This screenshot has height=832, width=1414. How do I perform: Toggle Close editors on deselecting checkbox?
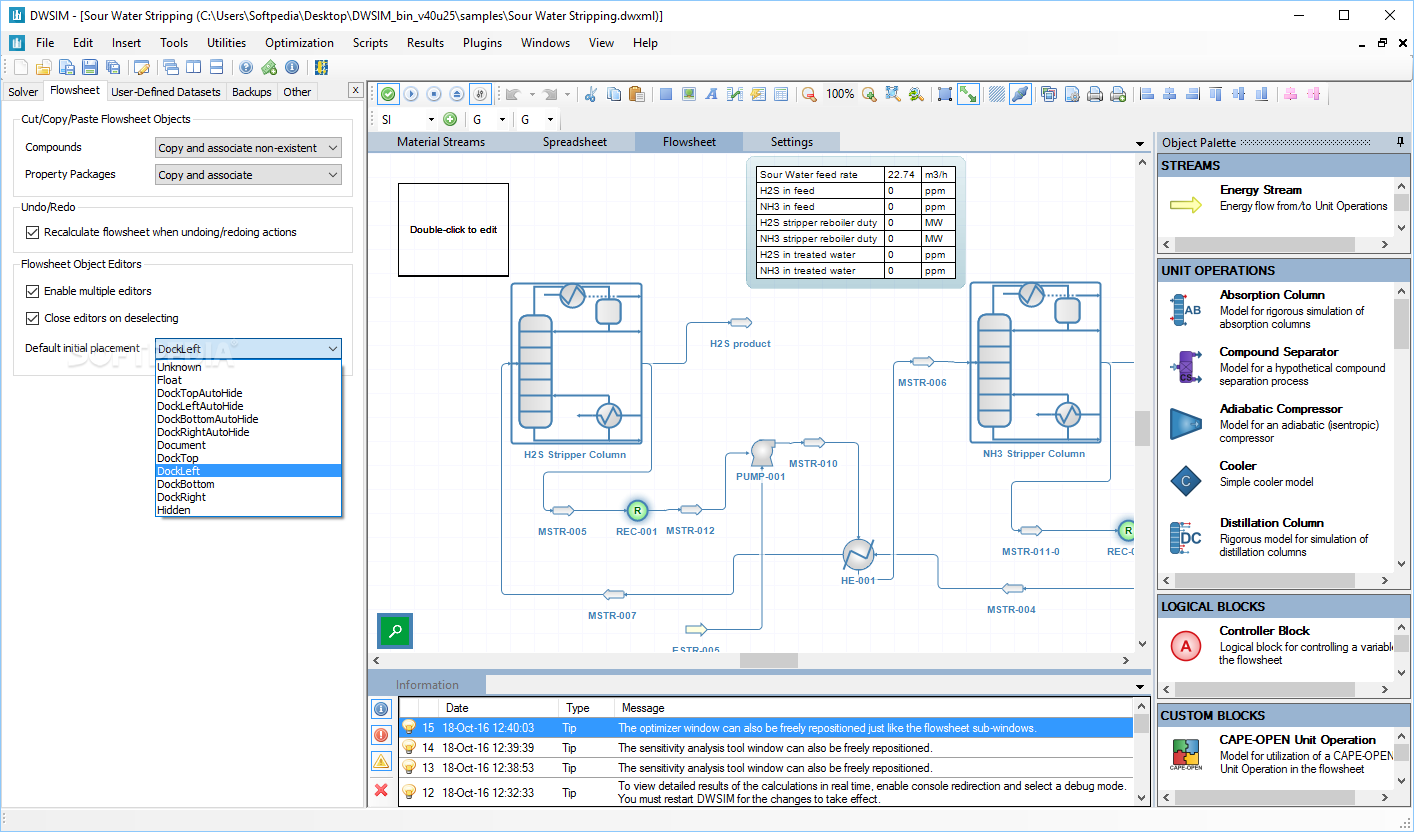(x=33, y=318)
